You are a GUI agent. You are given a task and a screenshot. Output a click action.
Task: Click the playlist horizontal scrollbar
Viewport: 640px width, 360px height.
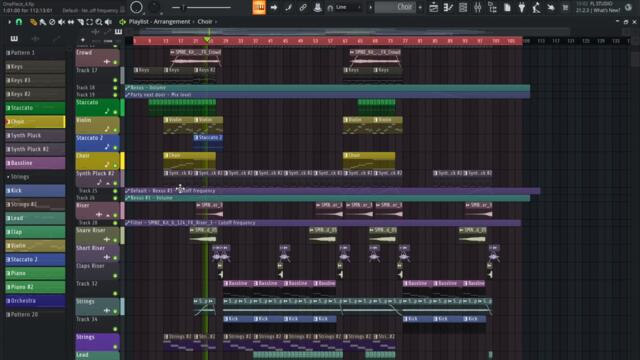click(x=351, y=31)
